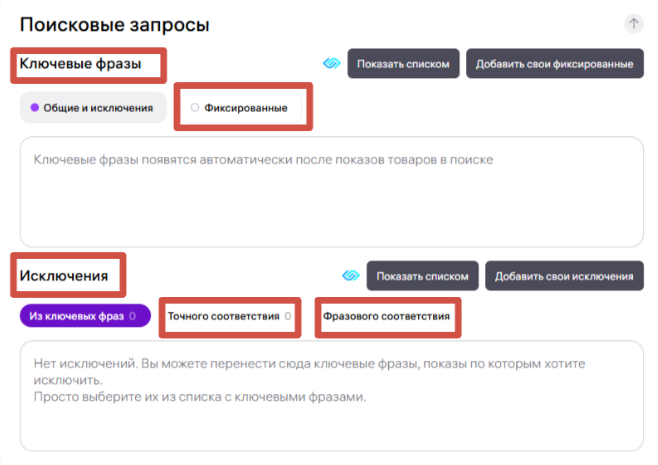The width and height of the screenshot is (658, 465).
Task: Click zero counter on Точного соответствия
Action: tap(287, 317)
